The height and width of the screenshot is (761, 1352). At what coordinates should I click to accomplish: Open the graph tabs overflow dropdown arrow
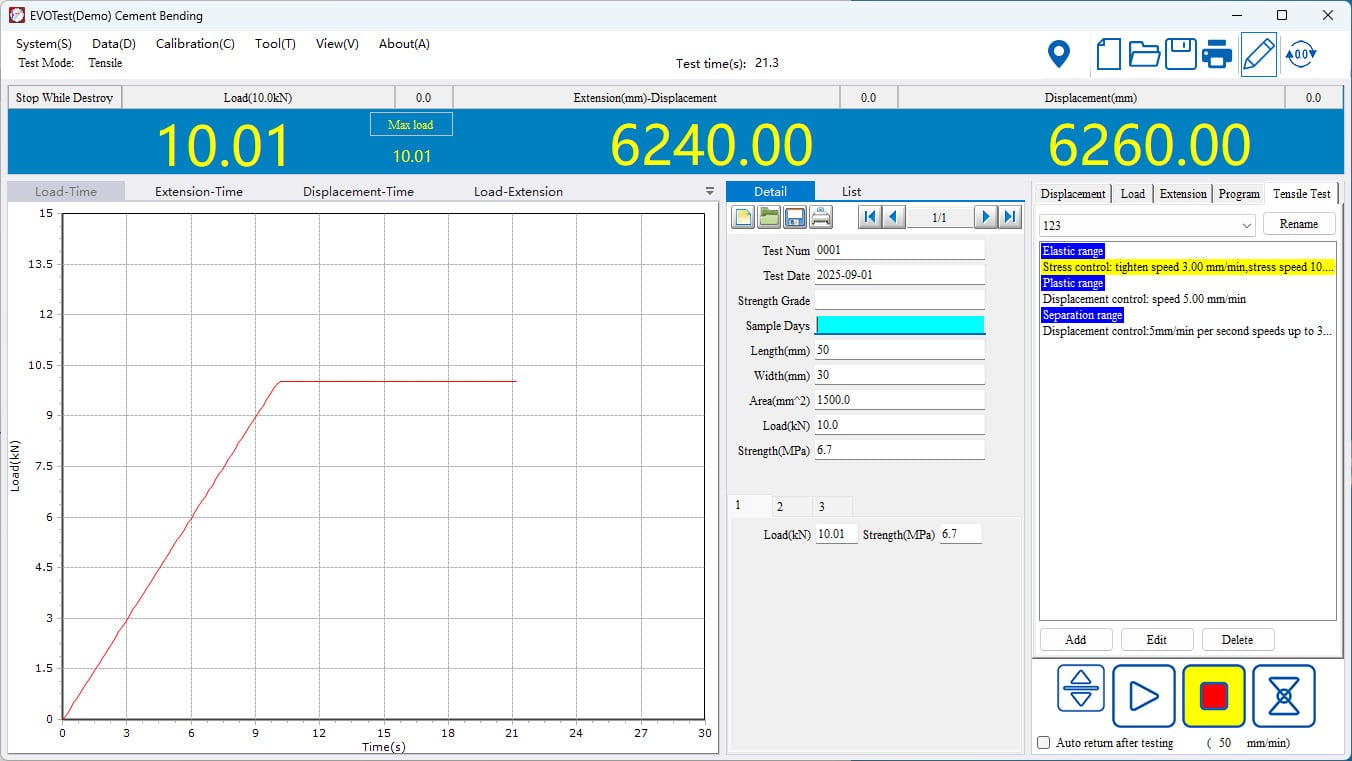click(x=709, y=191)
